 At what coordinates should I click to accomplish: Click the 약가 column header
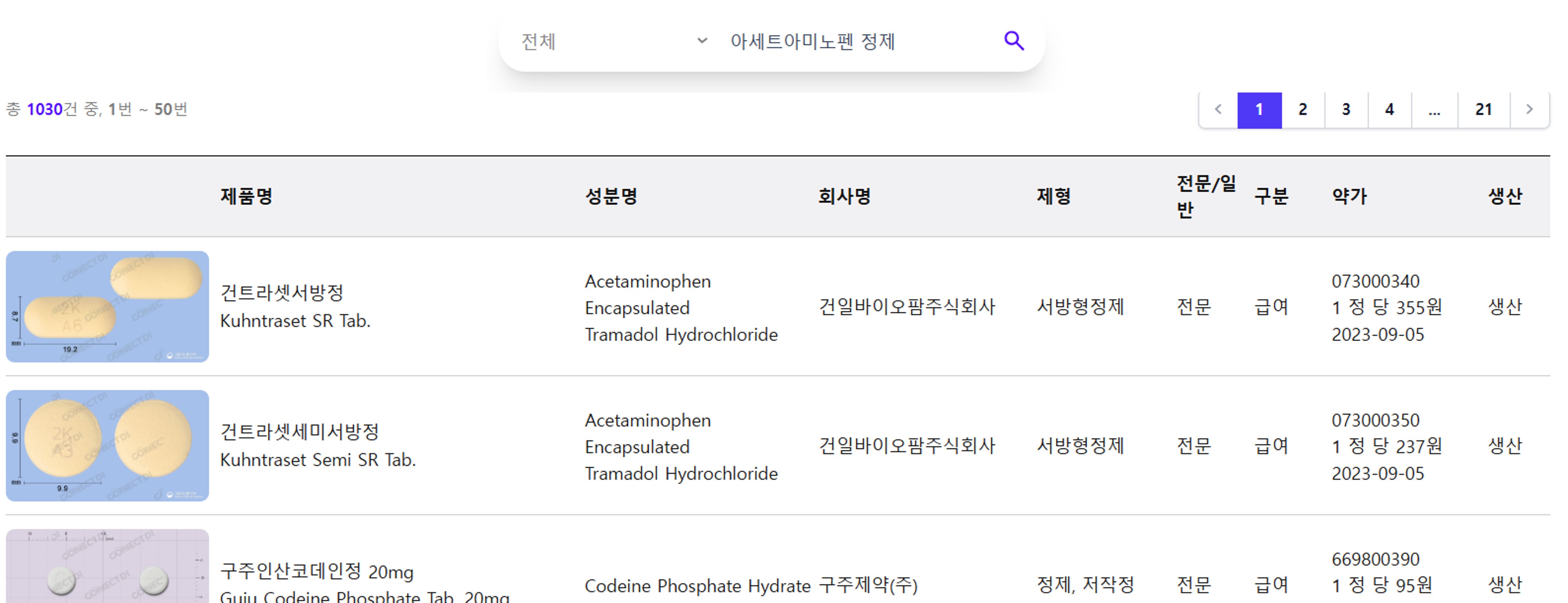pos(1349,196)
